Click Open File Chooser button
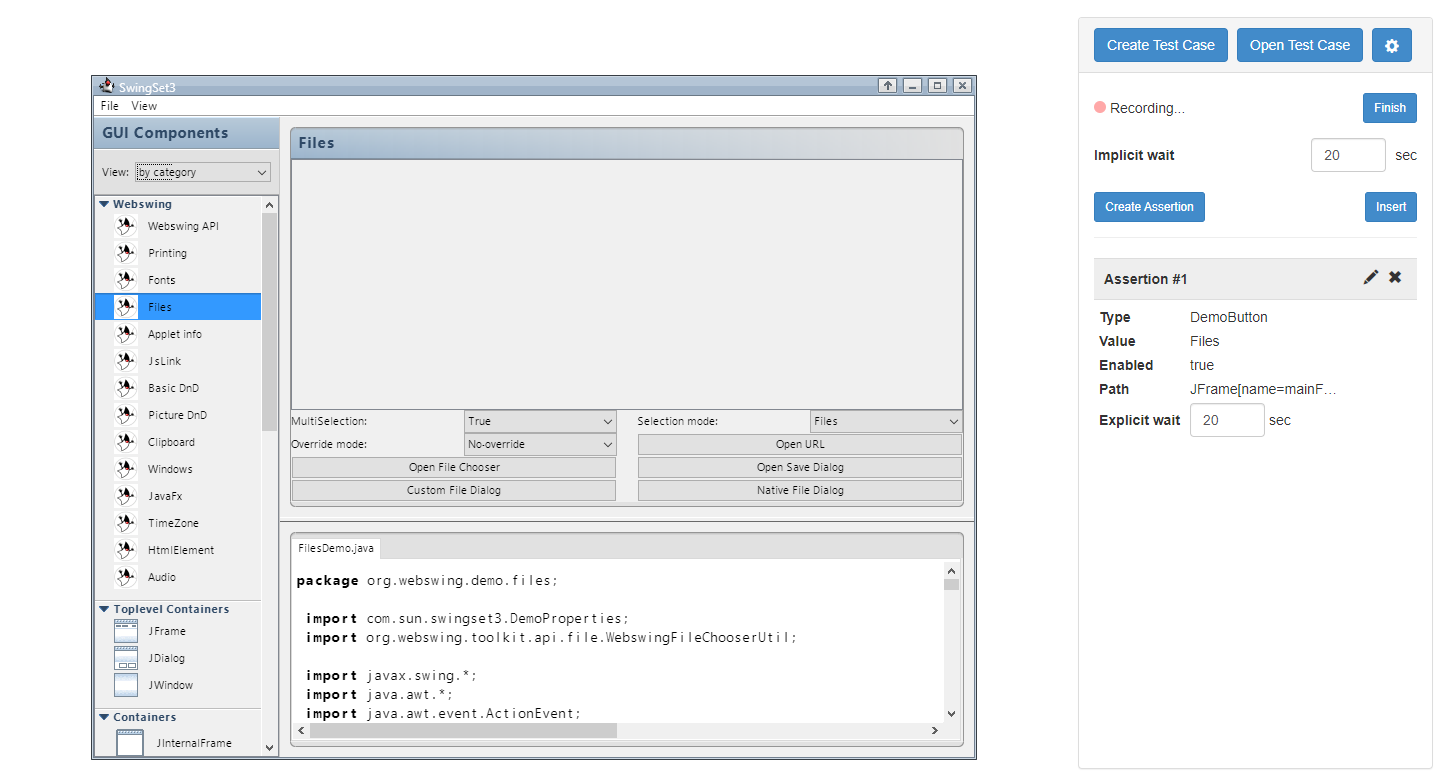1450x780 pixels. tap(454, 467)
